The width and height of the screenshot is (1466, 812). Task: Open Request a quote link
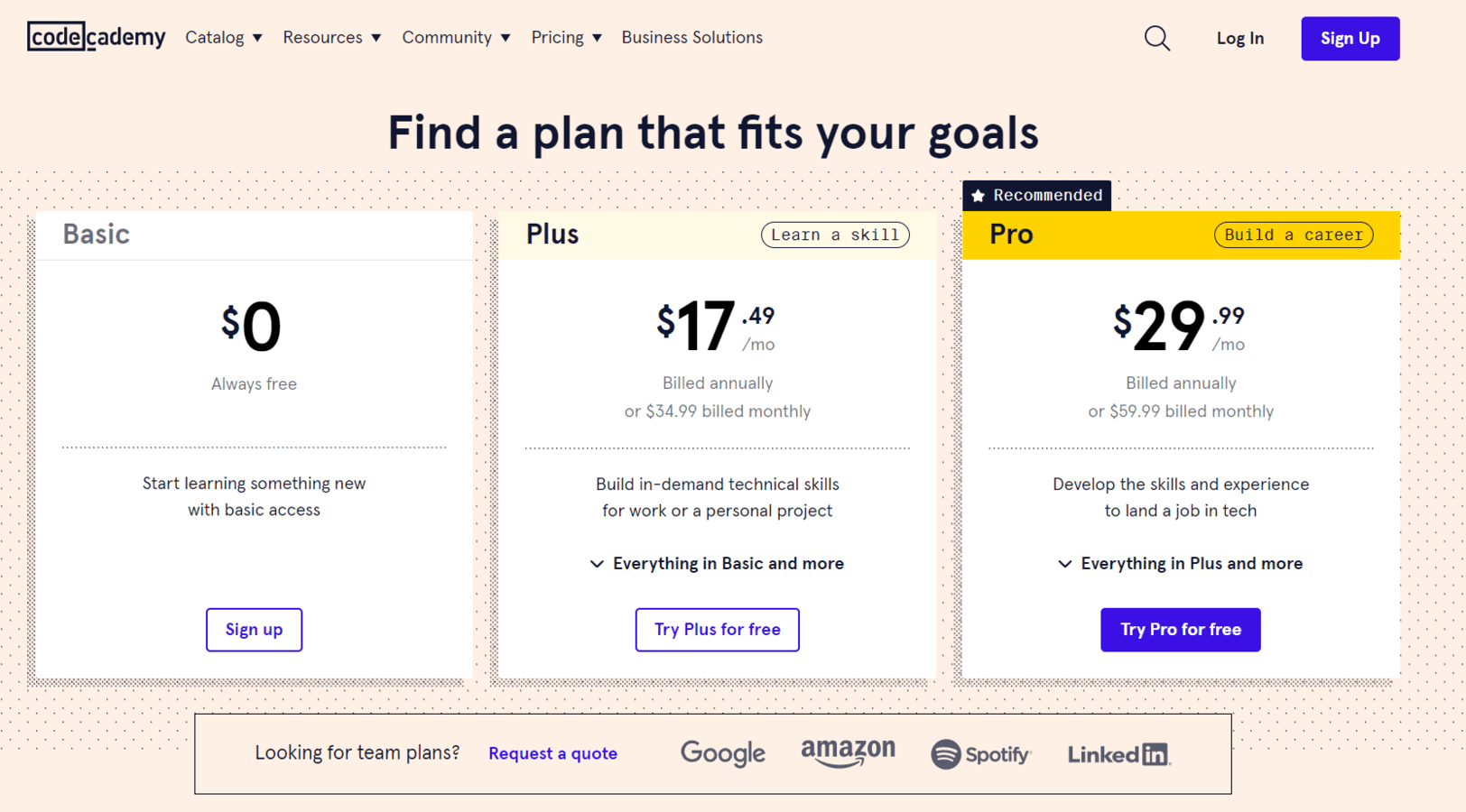tap(552, 753)
